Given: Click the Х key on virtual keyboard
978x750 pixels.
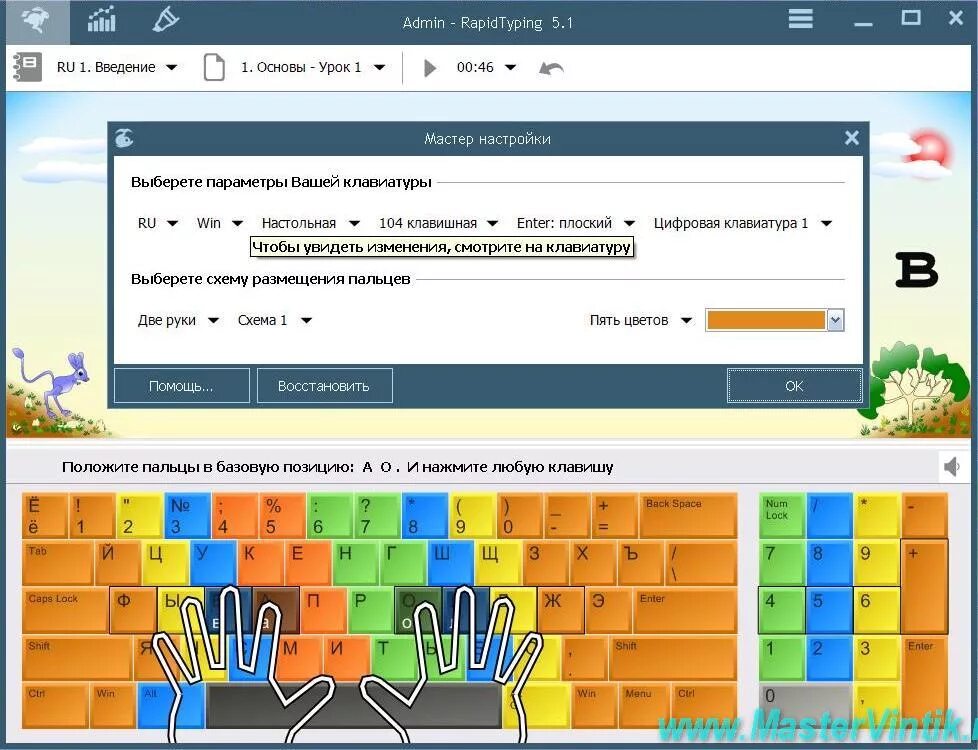Looking at the screenshot, I should pyautogui.click(x=592, y=563).
